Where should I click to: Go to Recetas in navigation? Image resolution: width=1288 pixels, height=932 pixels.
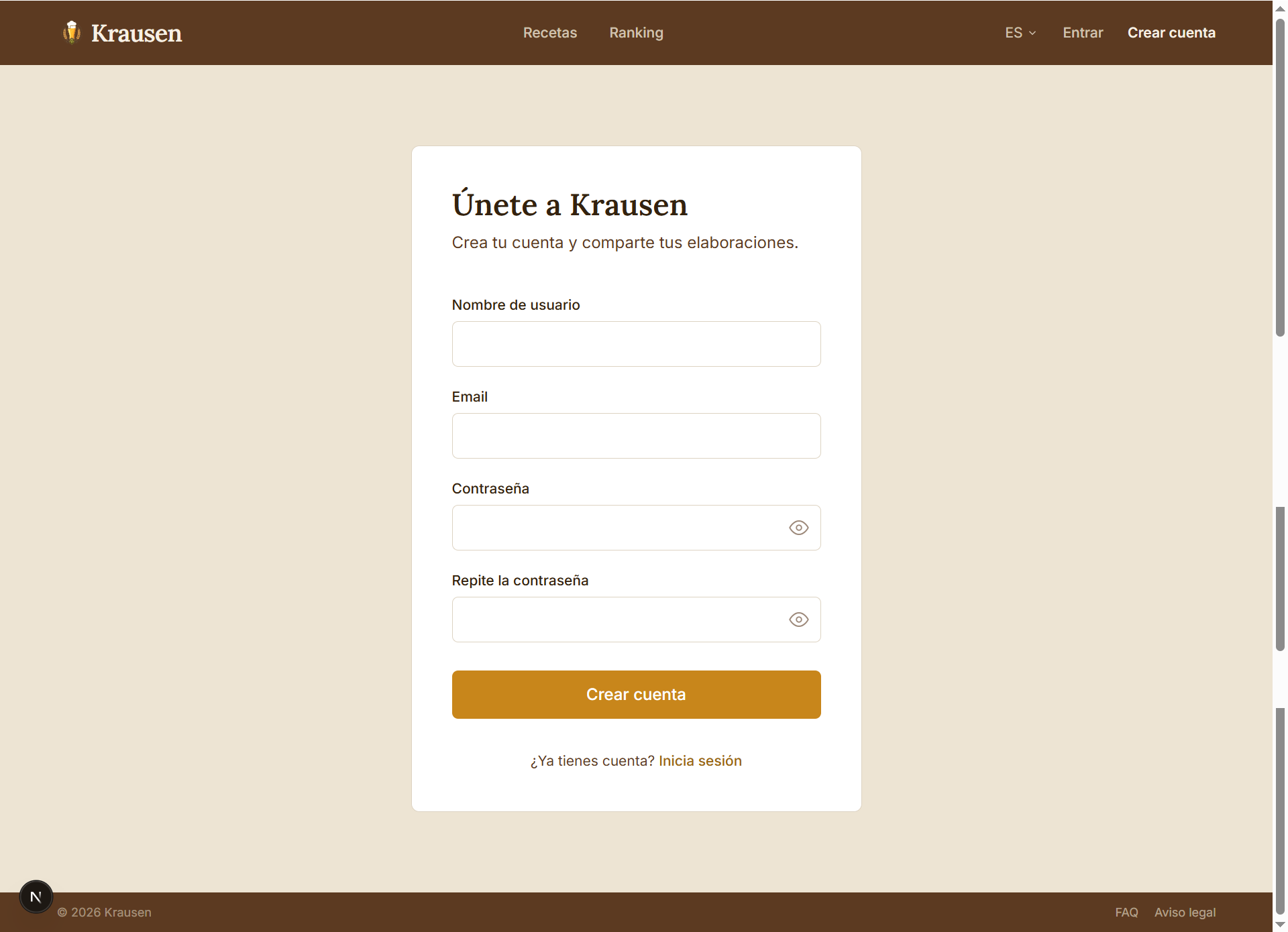(x=550, y=33)
